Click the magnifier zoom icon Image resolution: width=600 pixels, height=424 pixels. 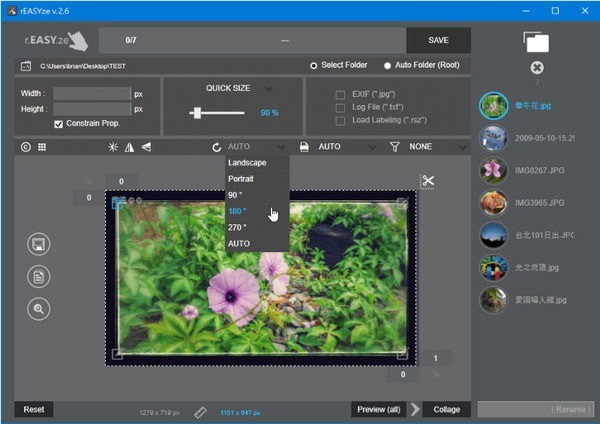[x=40, y=309]
